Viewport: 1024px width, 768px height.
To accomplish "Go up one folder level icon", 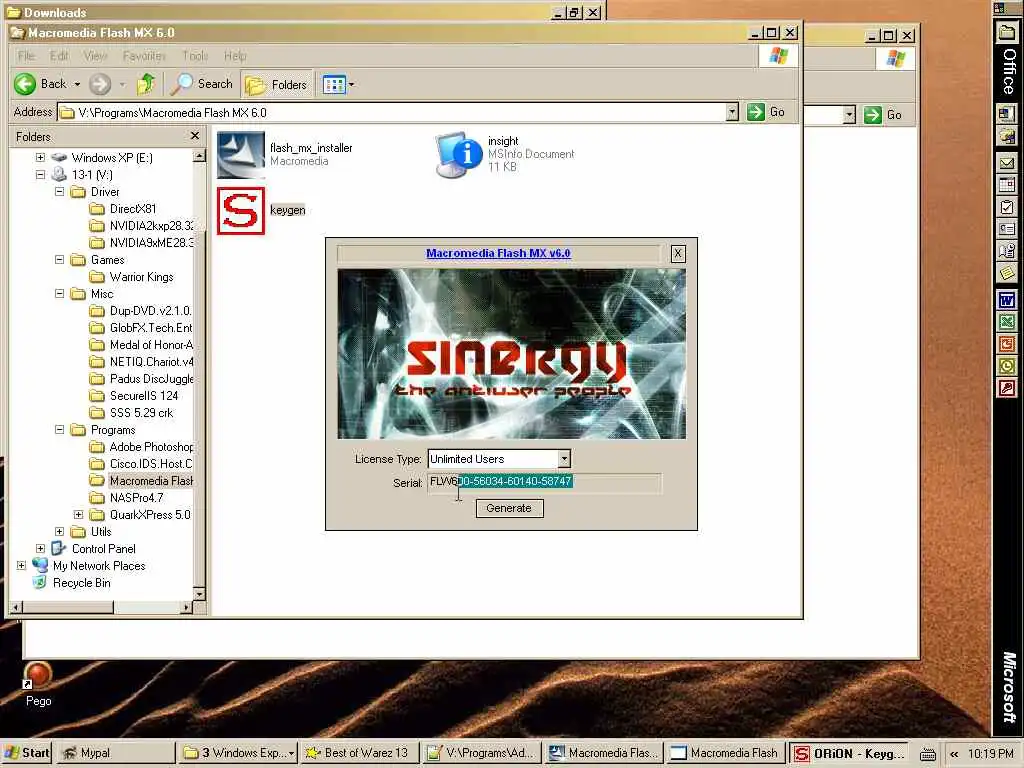I will pyautogui.click(x=146, y=84).
